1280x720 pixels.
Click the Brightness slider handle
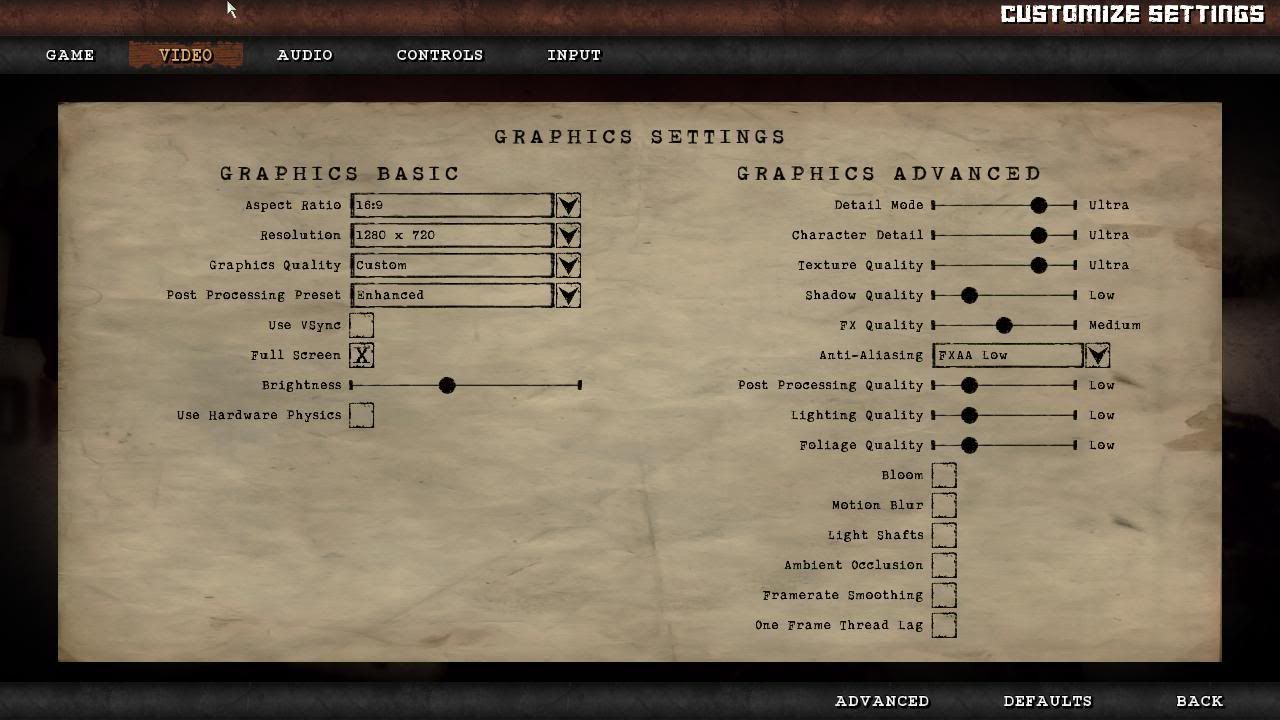pyautogui.click(x=447, y=385)
